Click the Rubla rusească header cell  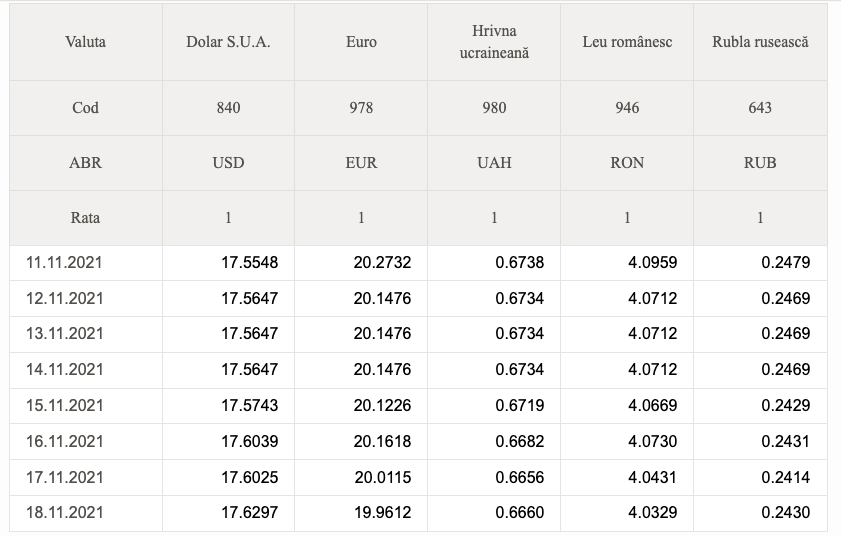point(760,42)
